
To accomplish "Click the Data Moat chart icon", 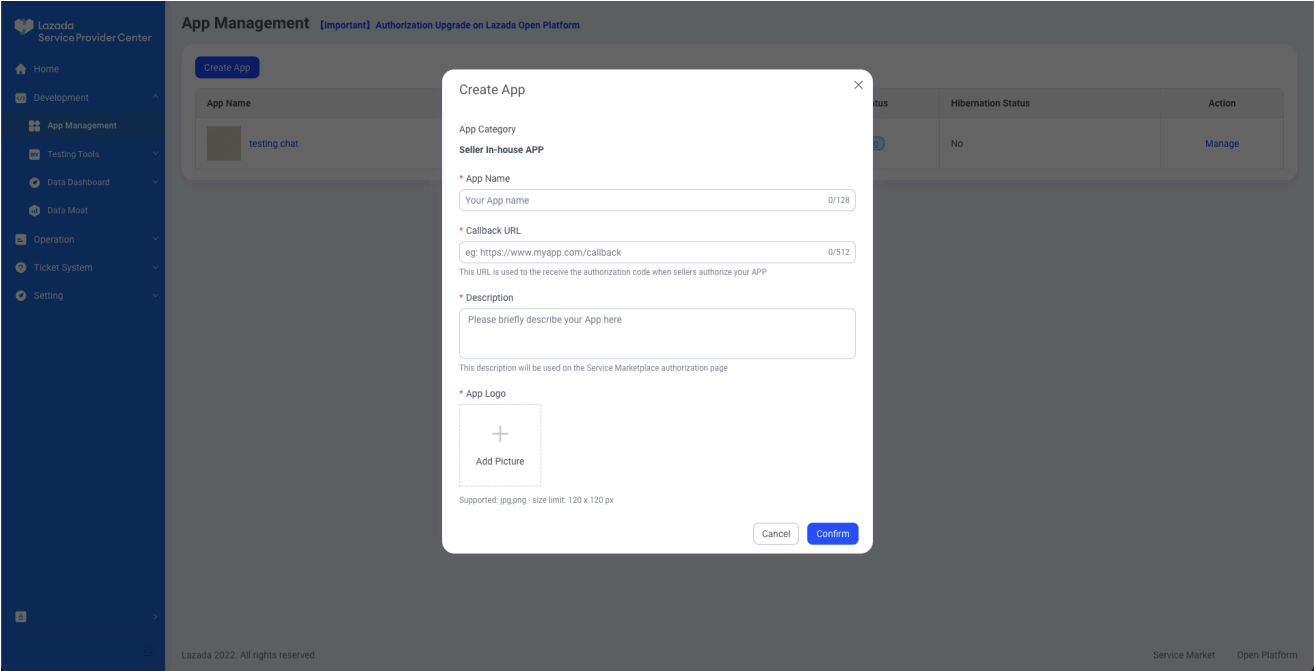I will click(x=34, y=211).
